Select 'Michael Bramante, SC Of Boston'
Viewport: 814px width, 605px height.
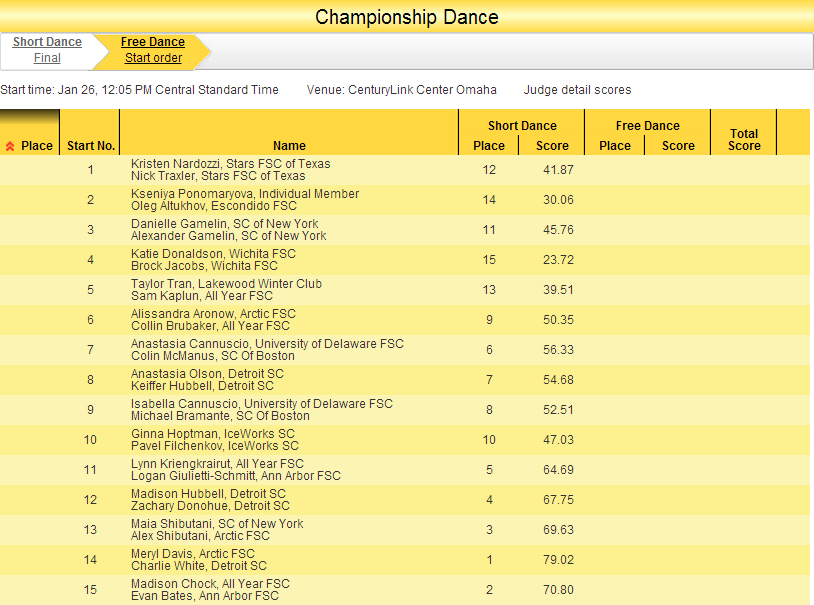click(220, 416)
